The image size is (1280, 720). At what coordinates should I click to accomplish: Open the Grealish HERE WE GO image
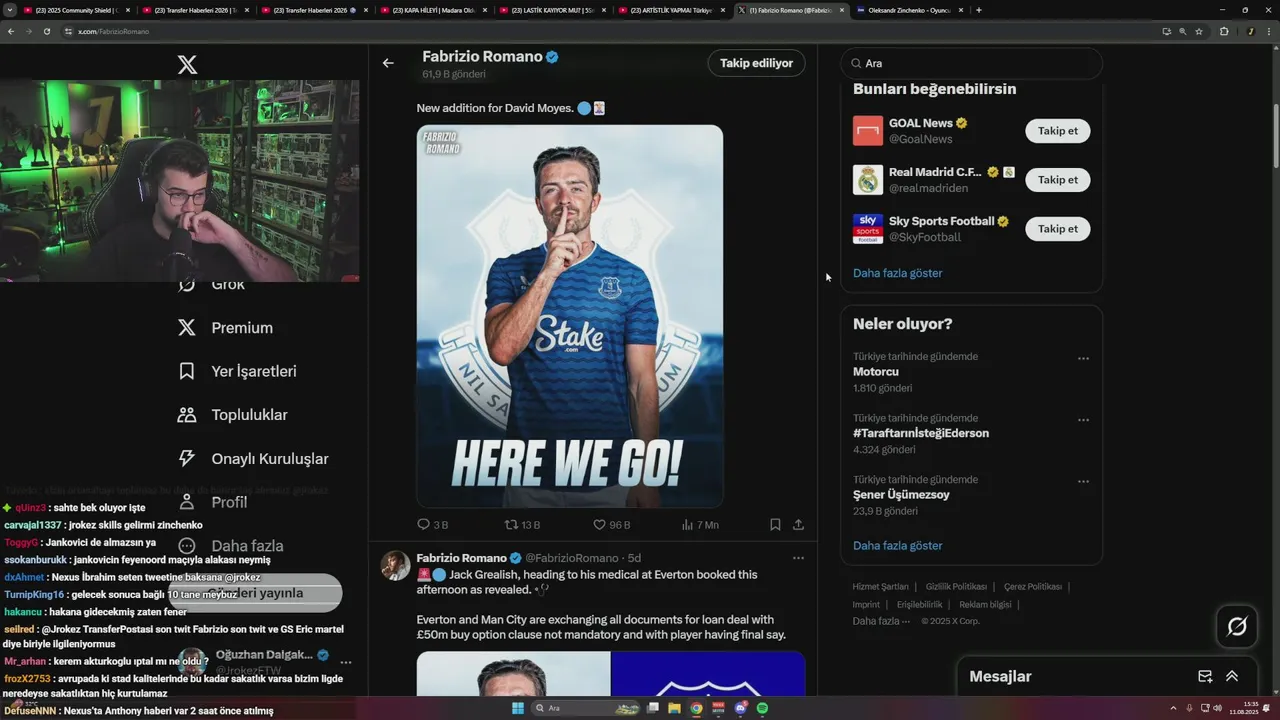click(570, 316)
